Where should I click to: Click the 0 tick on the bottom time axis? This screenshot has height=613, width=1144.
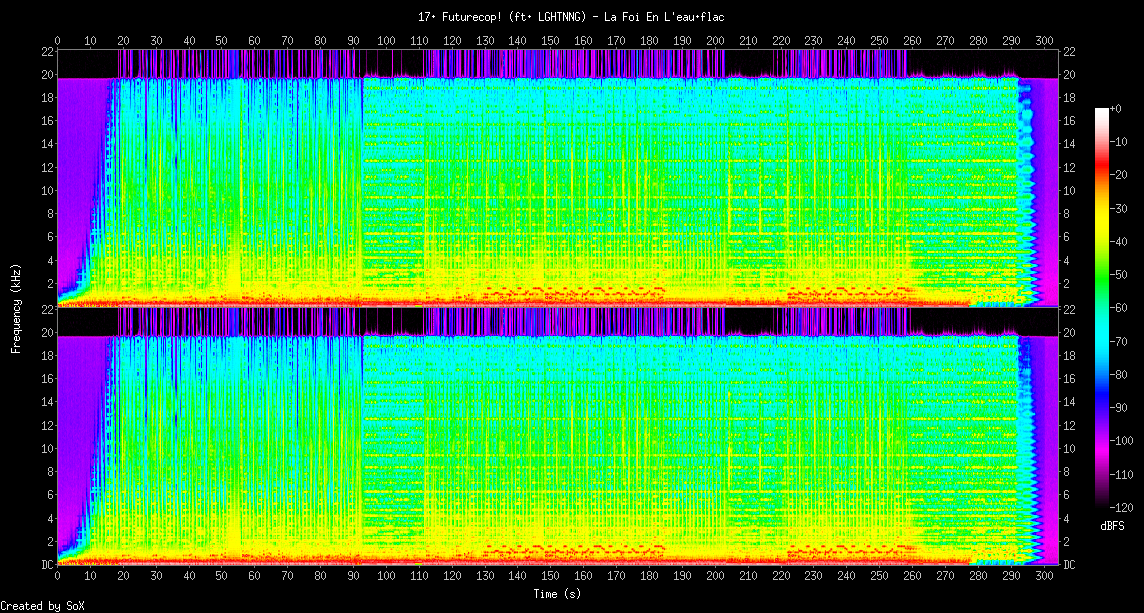[x=57, y=577]
